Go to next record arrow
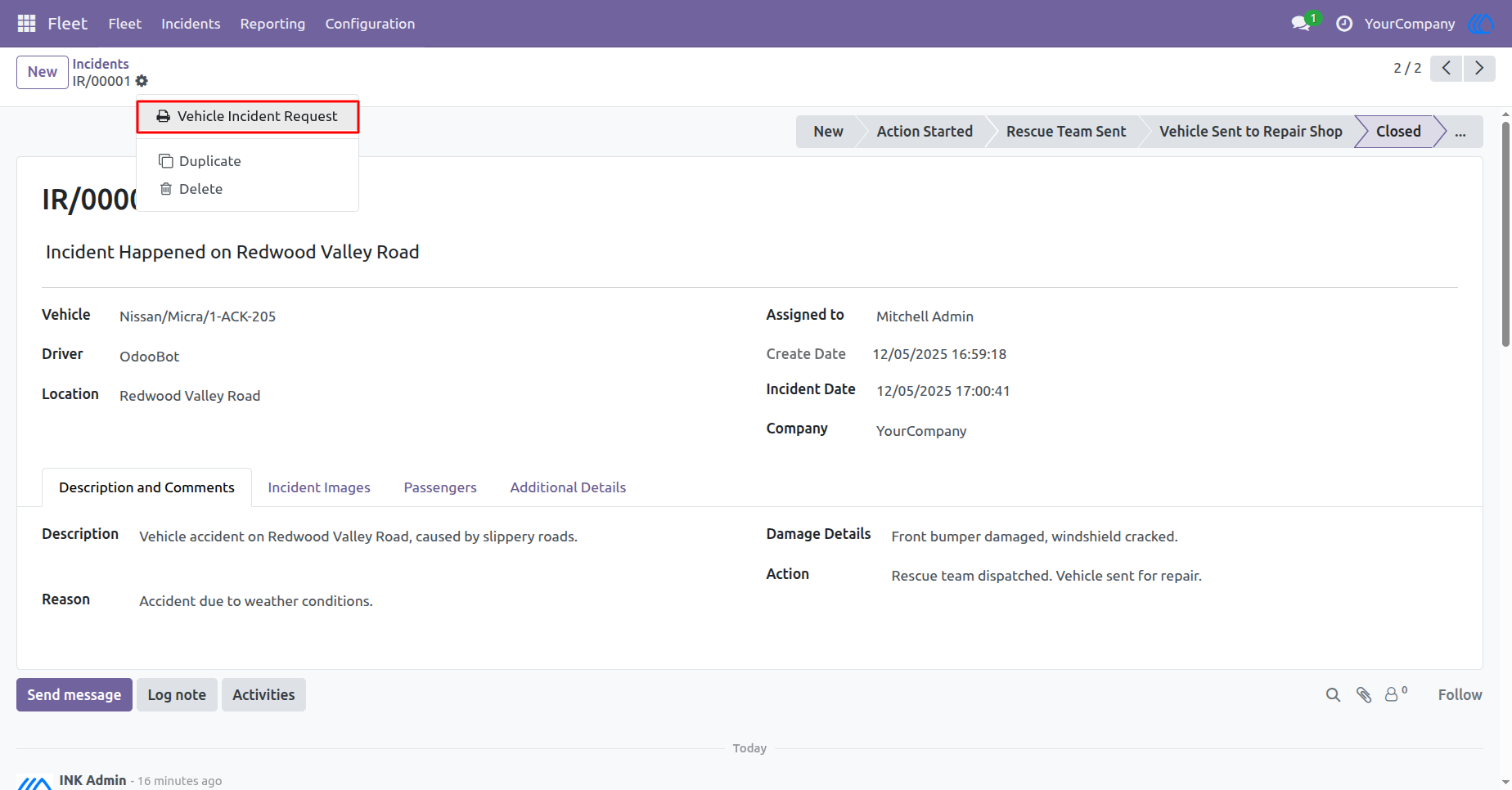Viewport: 1512px width, 790px height. coord(1479,68)
